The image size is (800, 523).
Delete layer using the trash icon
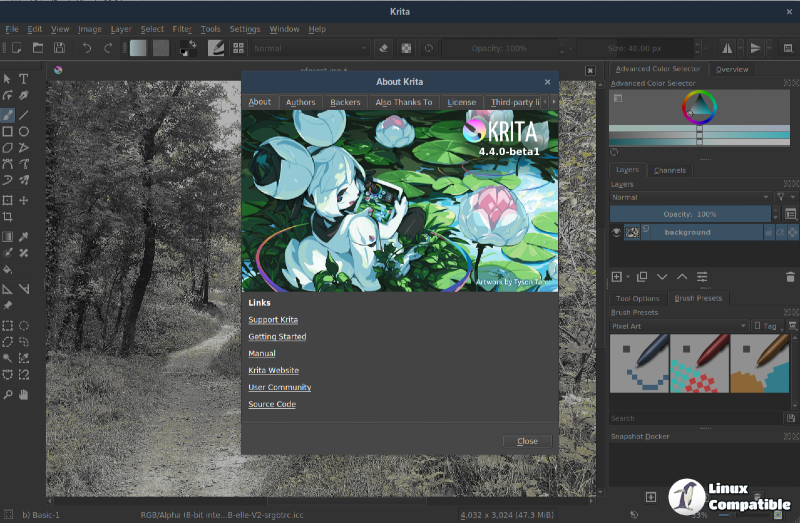791,276
